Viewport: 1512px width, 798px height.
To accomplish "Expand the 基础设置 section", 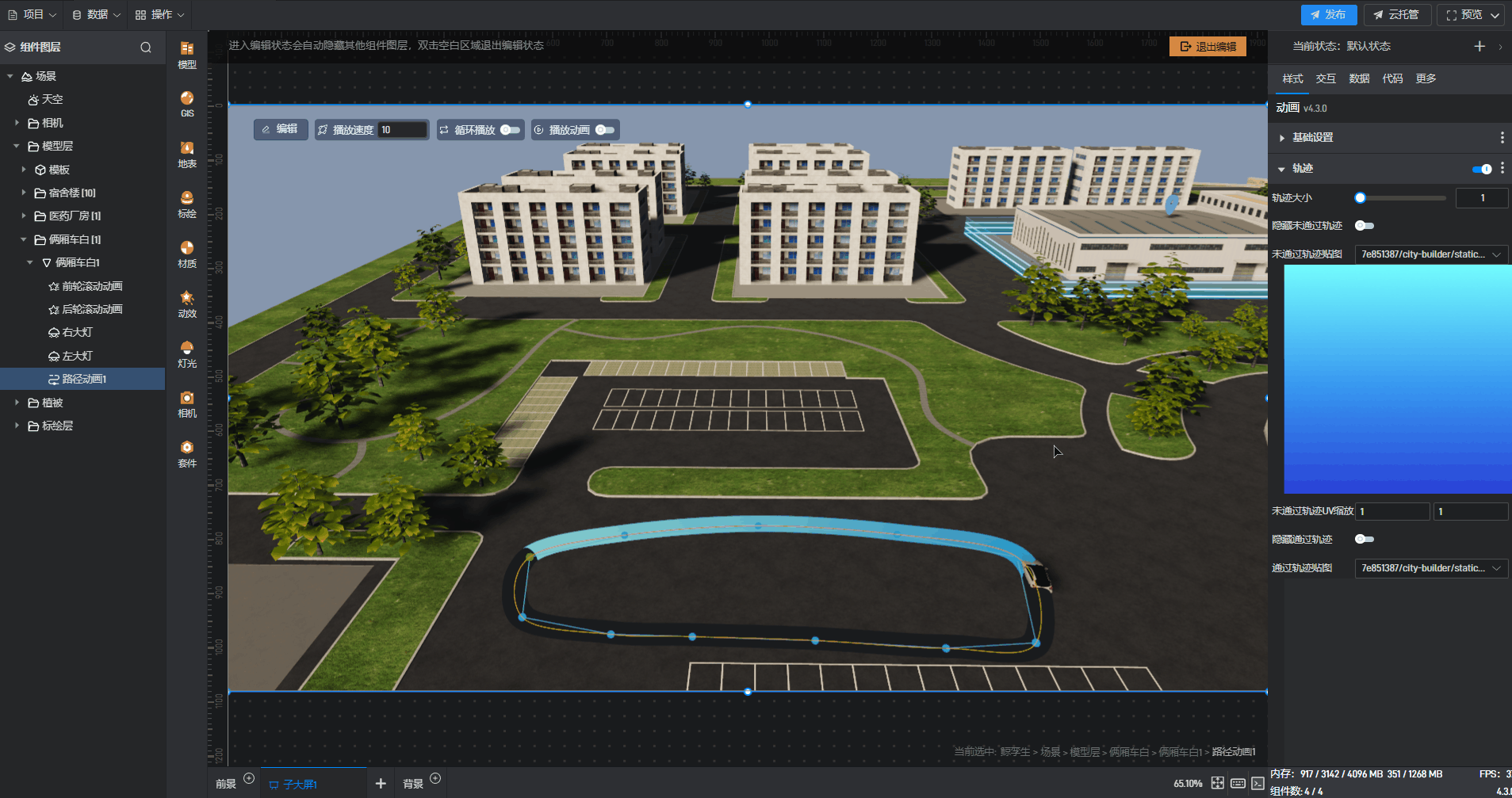I will tap(1282, 138).
